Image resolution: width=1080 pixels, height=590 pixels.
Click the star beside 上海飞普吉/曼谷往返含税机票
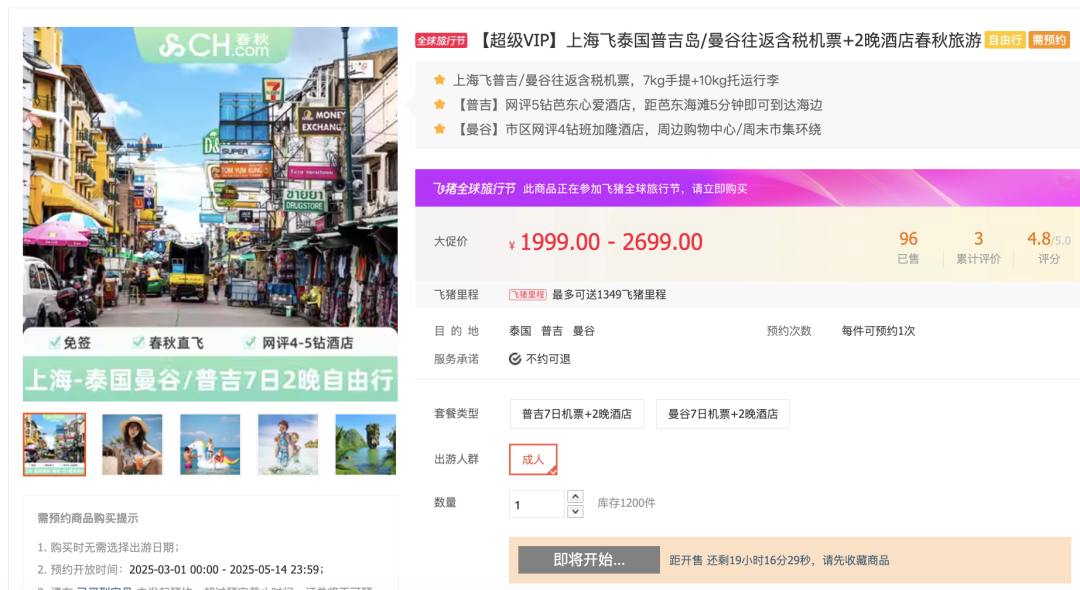pyautogui.click(x=439, y=80)
